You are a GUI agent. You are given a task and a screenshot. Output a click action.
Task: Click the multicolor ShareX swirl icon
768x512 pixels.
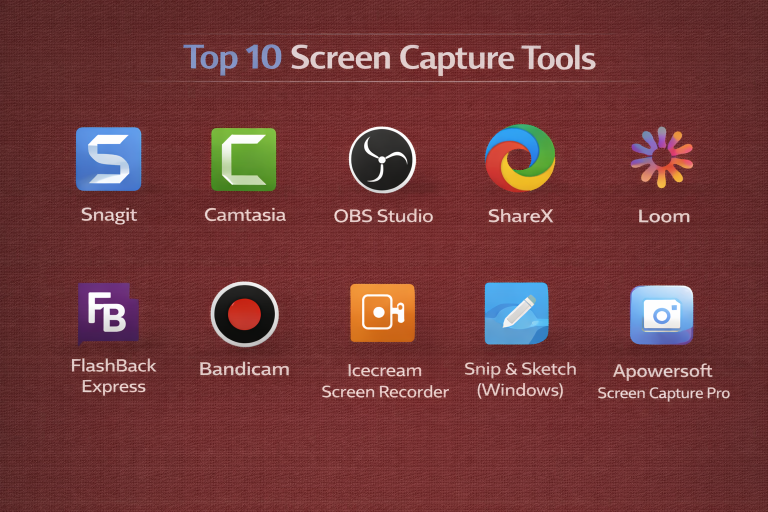tap(520, 158)
